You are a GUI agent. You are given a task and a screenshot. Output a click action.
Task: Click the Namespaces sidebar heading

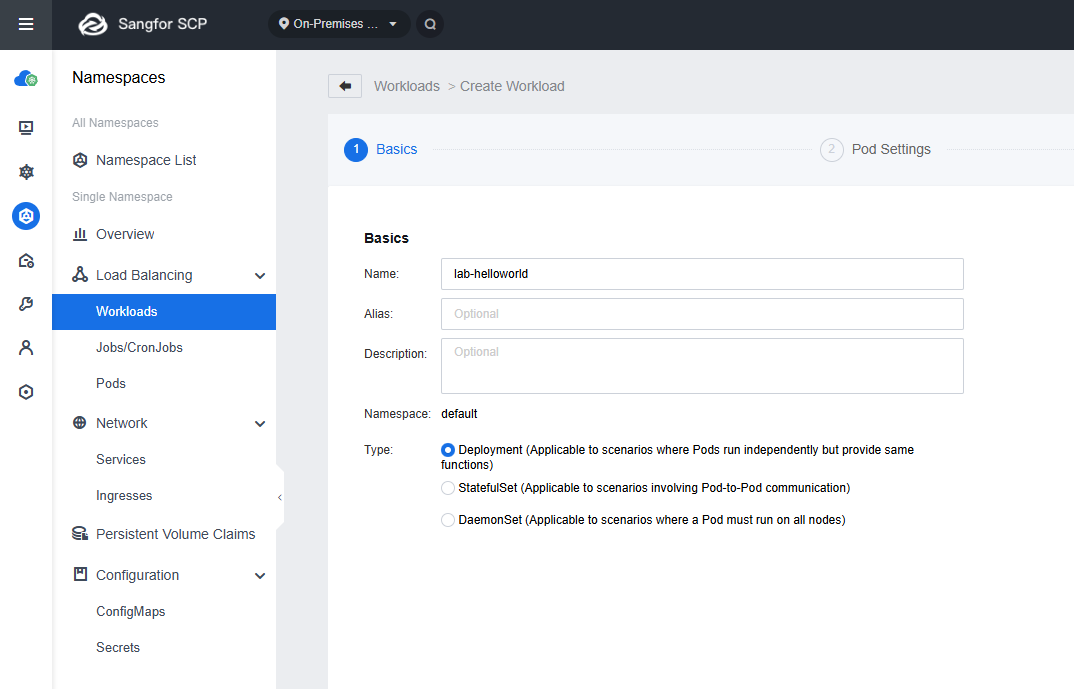pyautogui.click(x=118, y=77)
